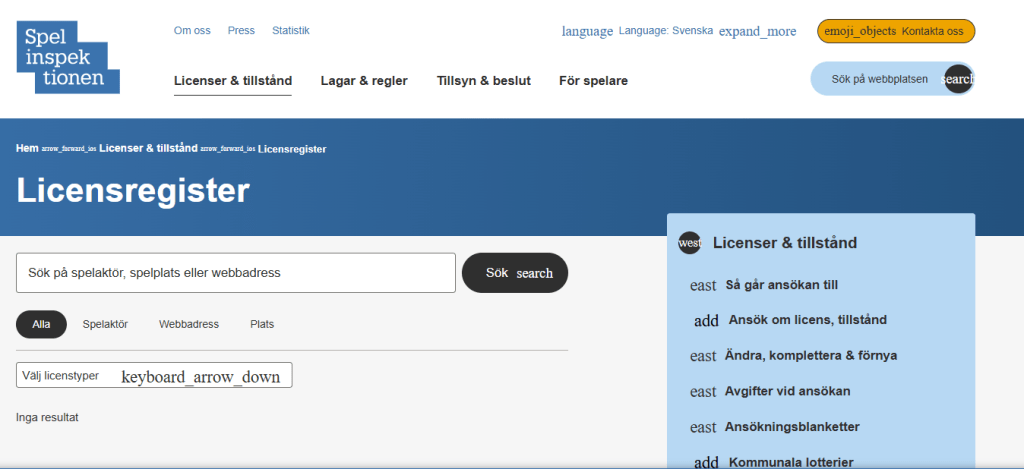Expand Kommunala lotterier with the add icon
The height and width of the screenshot is (469, 1024).
coord(706,462)
